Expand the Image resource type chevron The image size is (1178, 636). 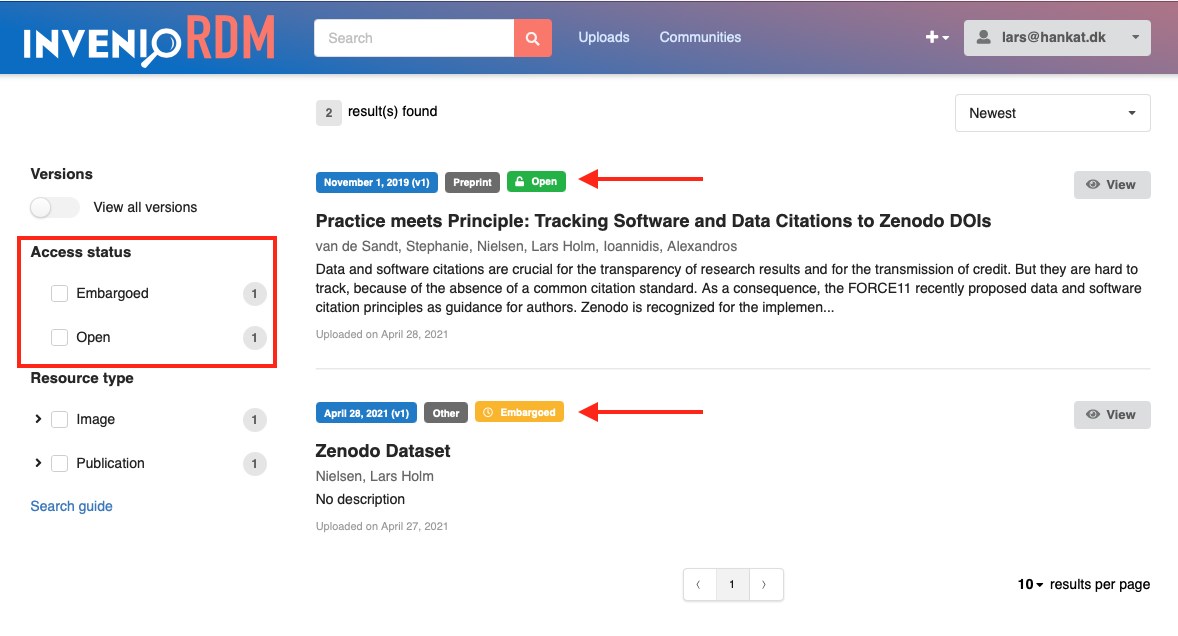38,419
